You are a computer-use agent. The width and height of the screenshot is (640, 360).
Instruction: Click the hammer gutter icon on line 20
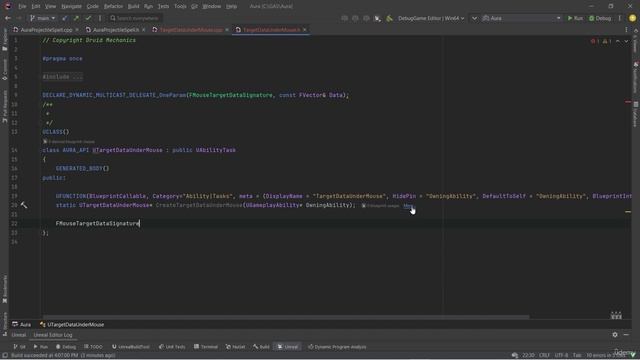pos(24,205)
